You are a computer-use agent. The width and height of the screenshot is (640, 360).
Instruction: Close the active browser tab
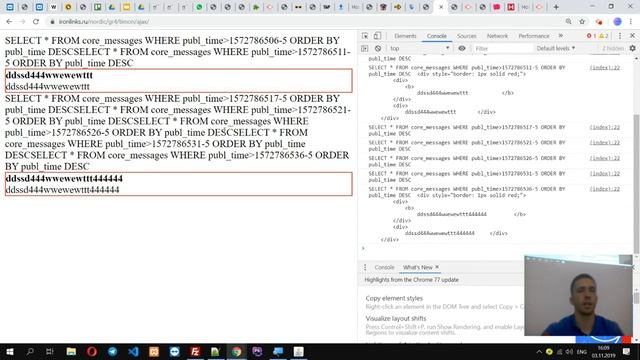(441, 7)
